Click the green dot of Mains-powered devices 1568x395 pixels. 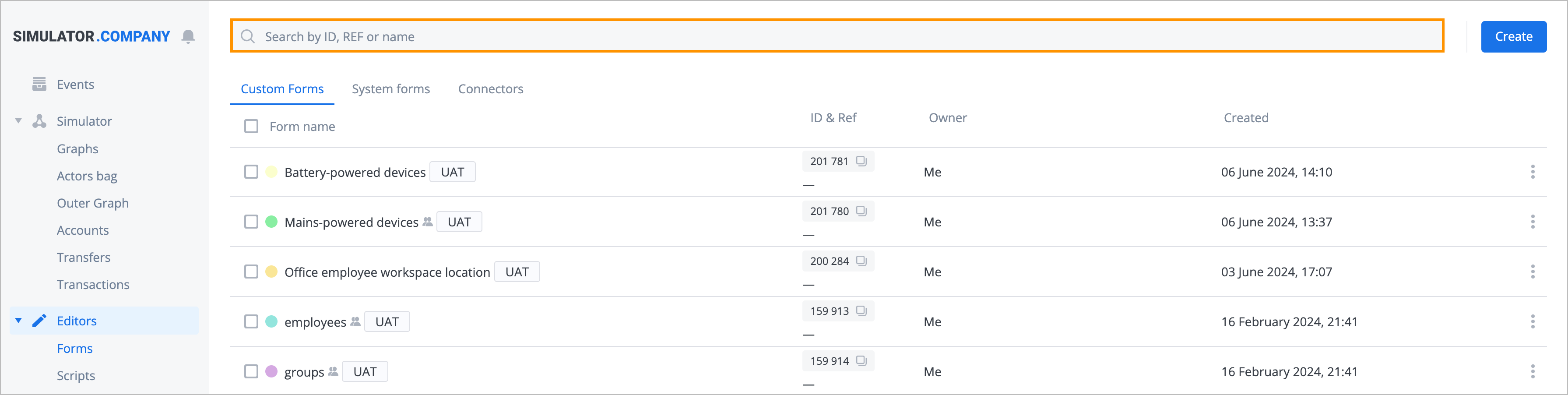(271, 222)
